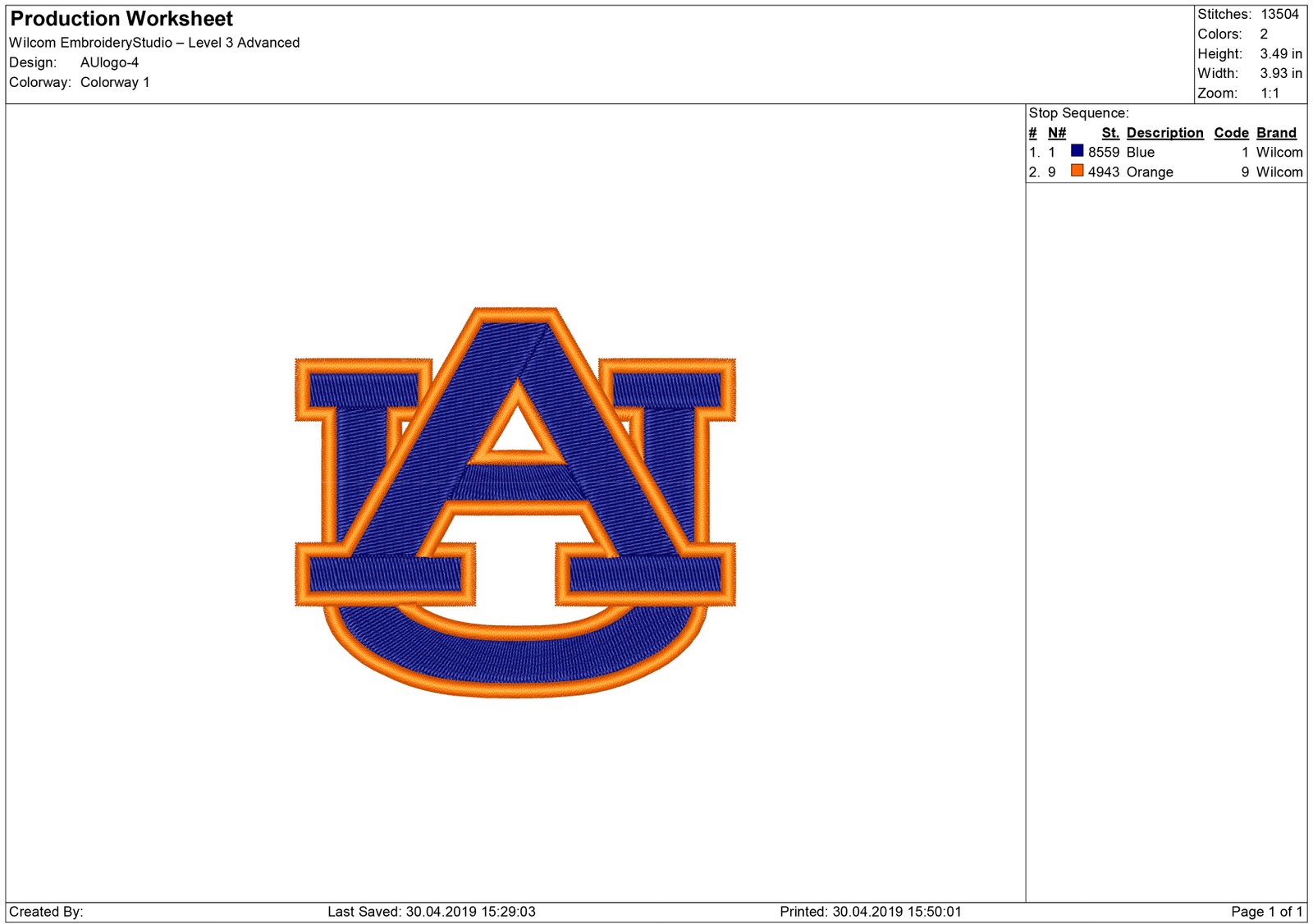Click the 'Brand' column header

(x=1276, y=133)
